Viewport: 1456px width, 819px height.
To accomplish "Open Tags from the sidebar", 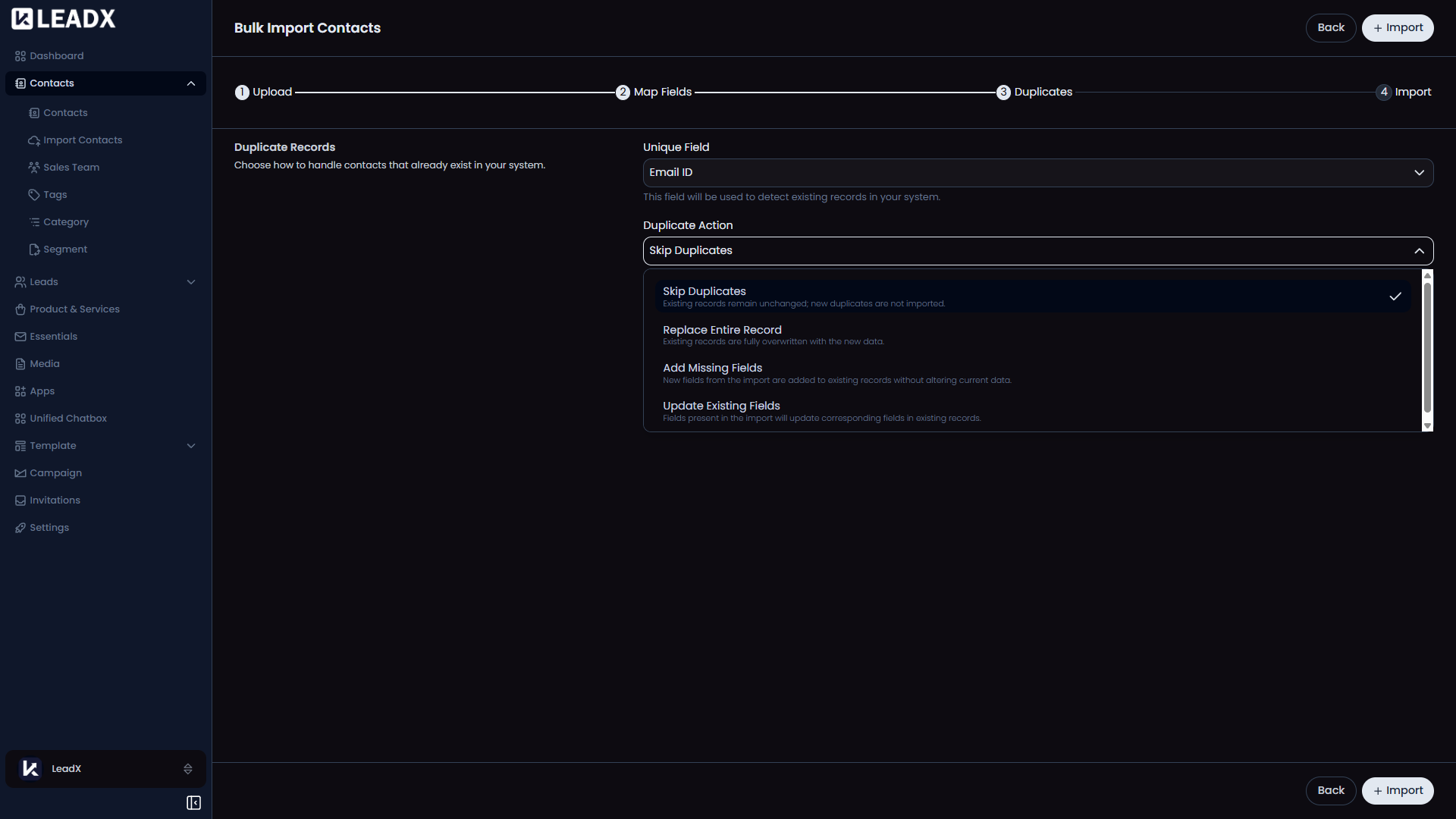I will (35, 194).
